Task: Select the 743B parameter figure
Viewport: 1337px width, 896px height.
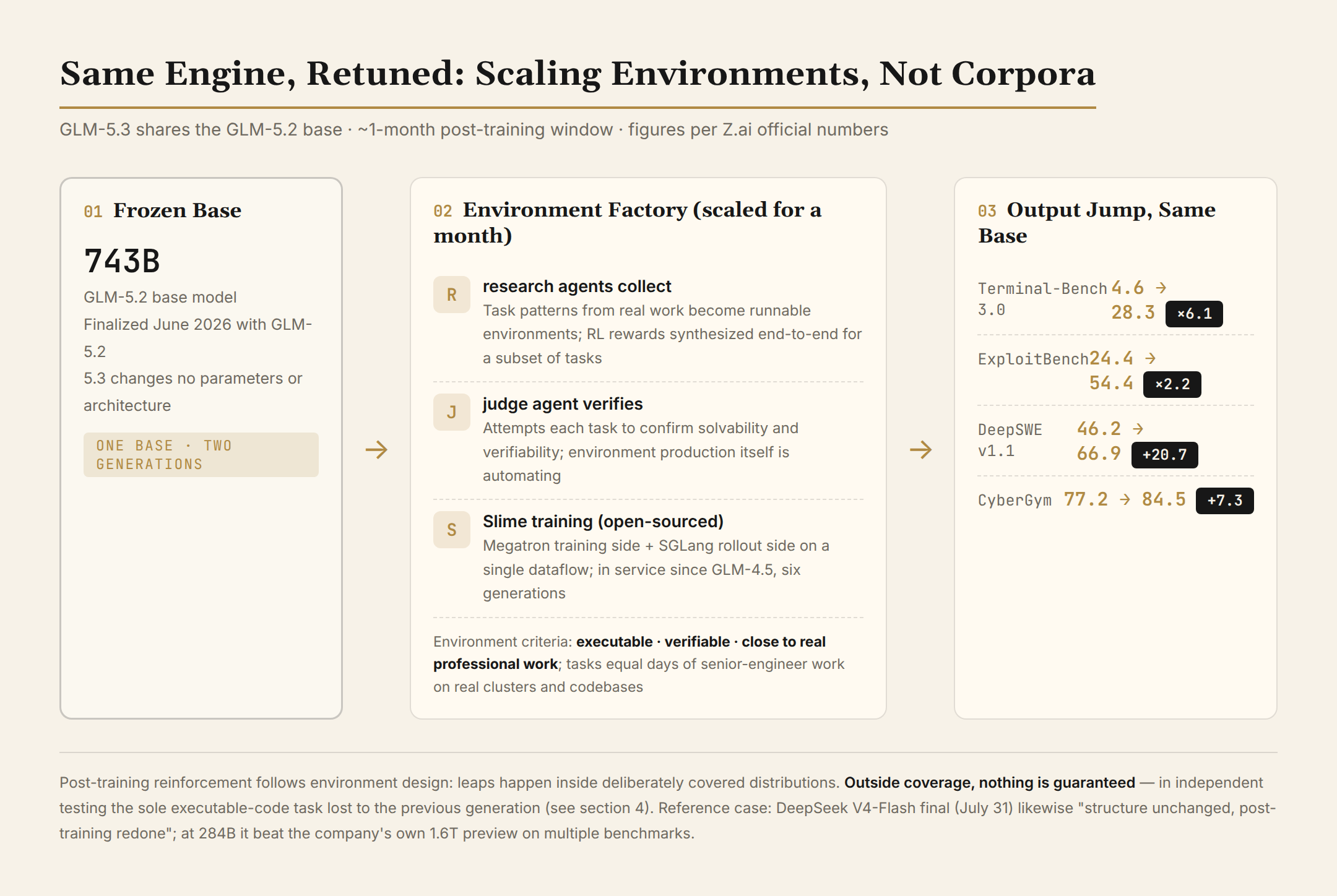Action: [122, 261]
